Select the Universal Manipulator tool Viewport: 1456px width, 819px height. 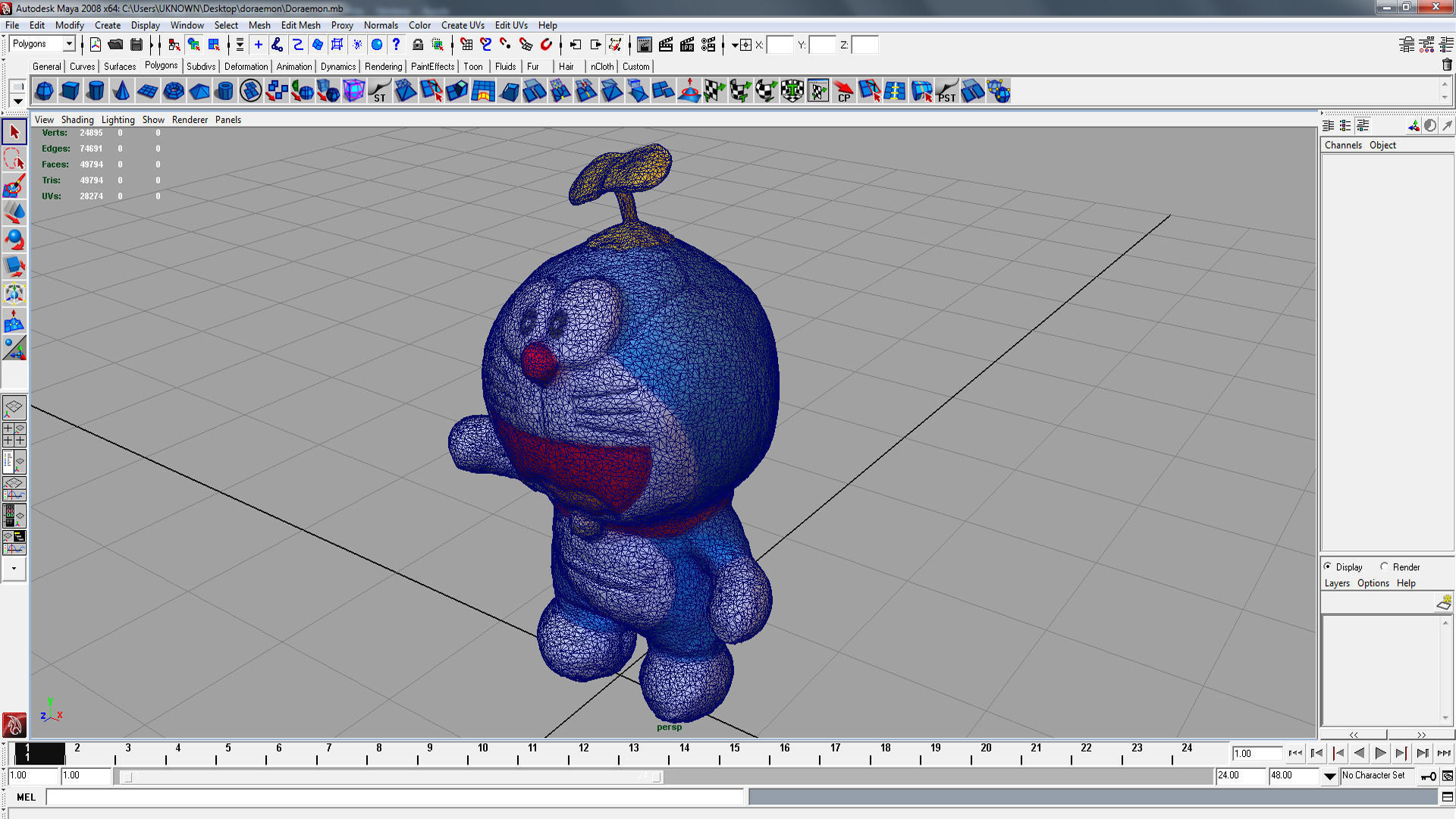[x=14, y=294]
